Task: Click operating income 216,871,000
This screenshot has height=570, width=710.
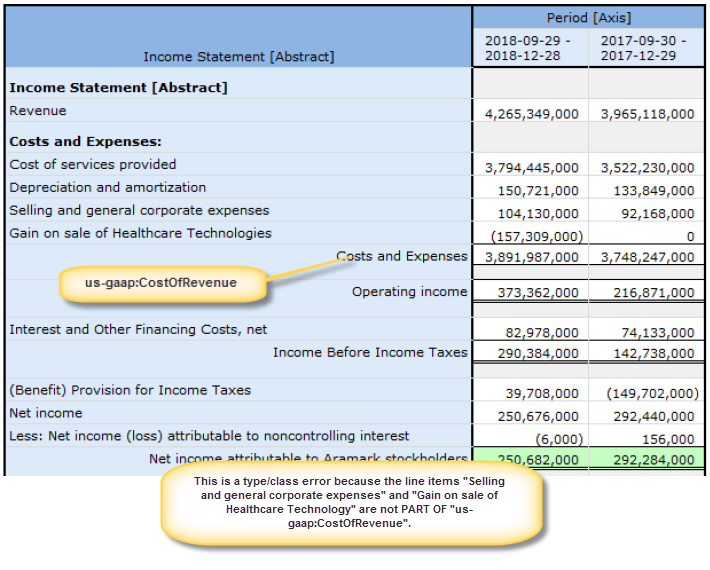Action: point(654,292)
